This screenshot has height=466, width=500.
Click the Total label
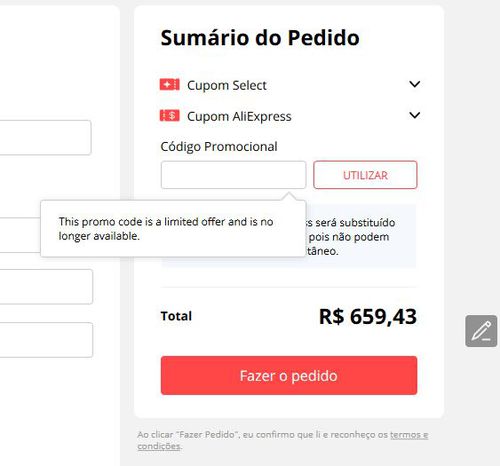(x=176, y=316)
